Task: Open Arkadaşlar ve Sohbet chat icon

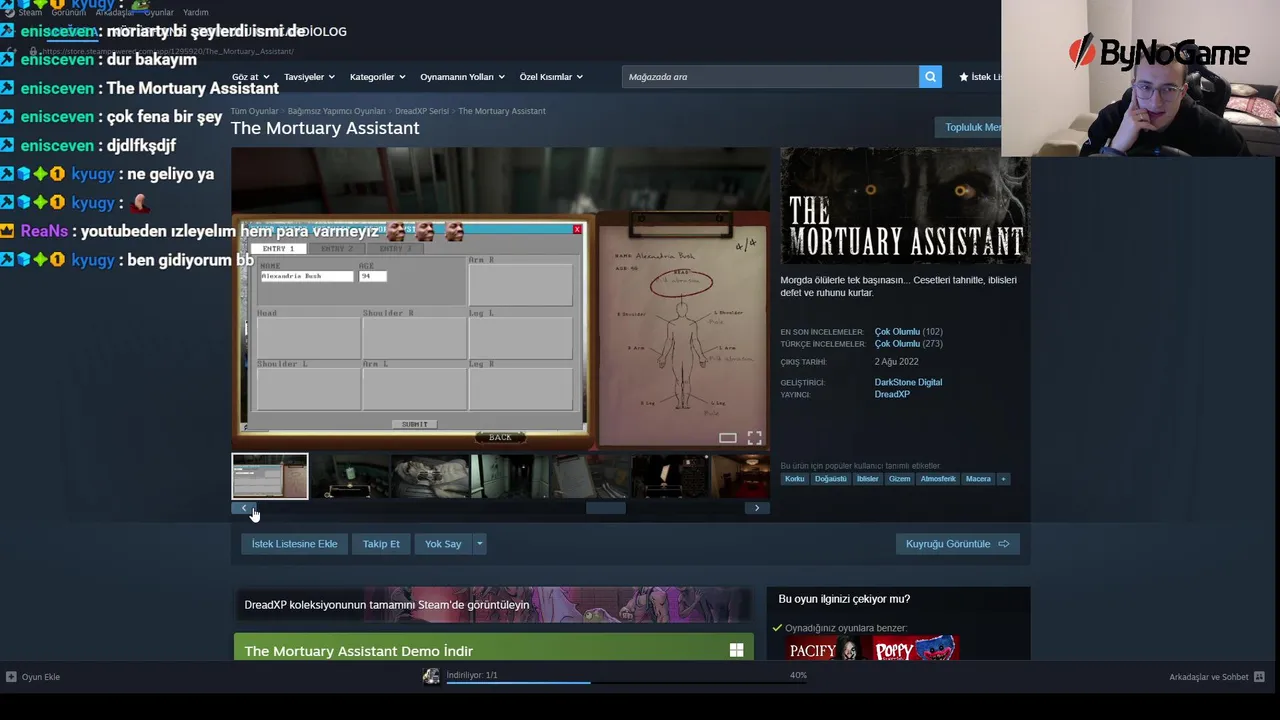Action: point(1259,677)
